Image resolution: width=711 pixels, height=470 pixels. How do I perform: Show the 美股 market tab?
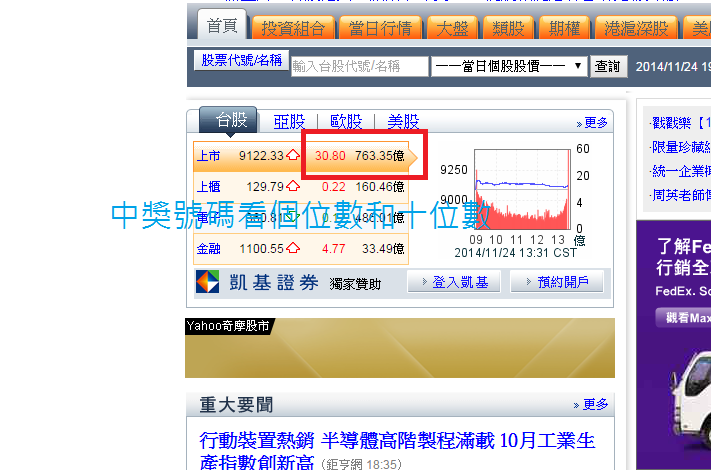tap(403, 122)
